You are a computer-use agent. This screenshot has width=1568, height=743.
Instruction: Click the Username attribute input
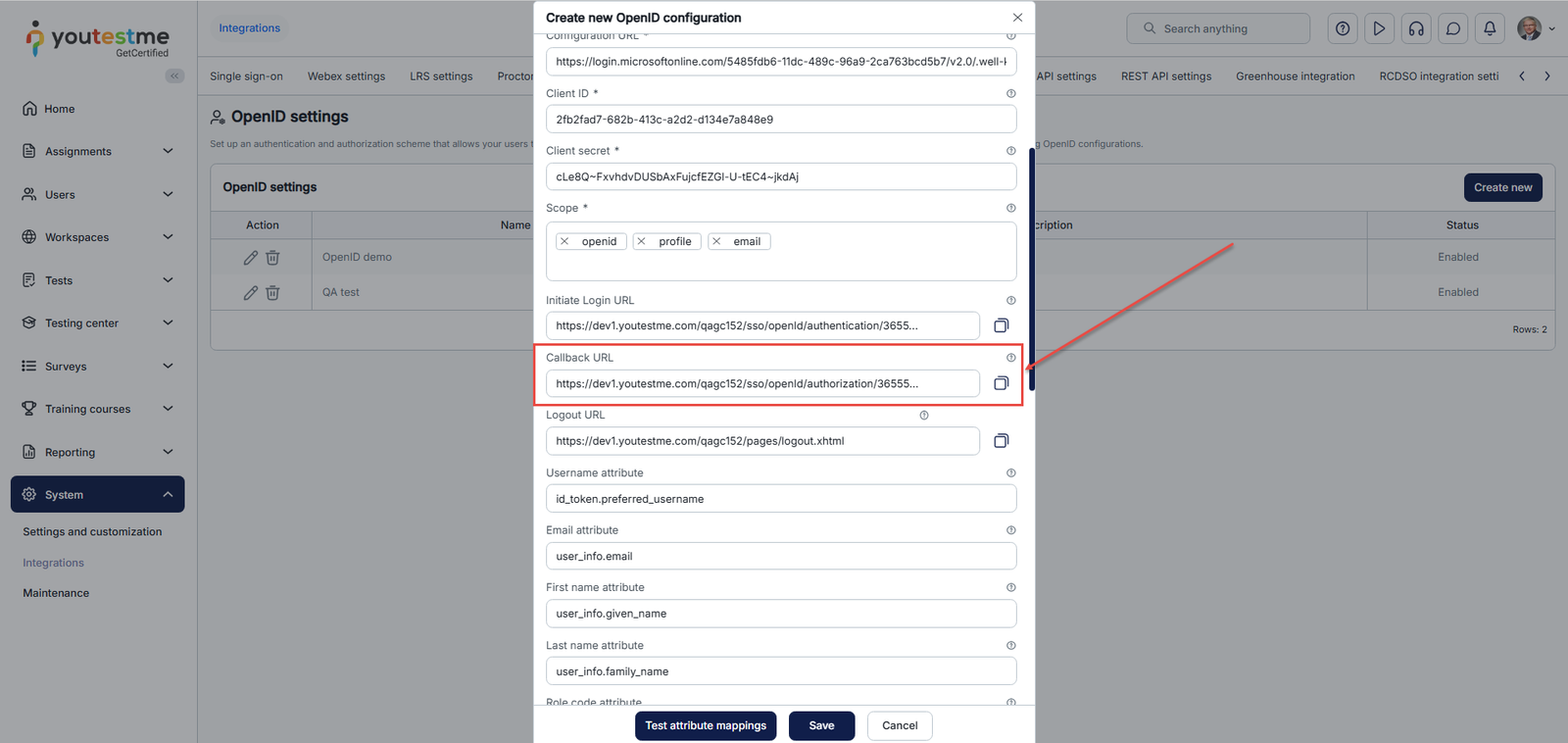[x=781, y=499]
